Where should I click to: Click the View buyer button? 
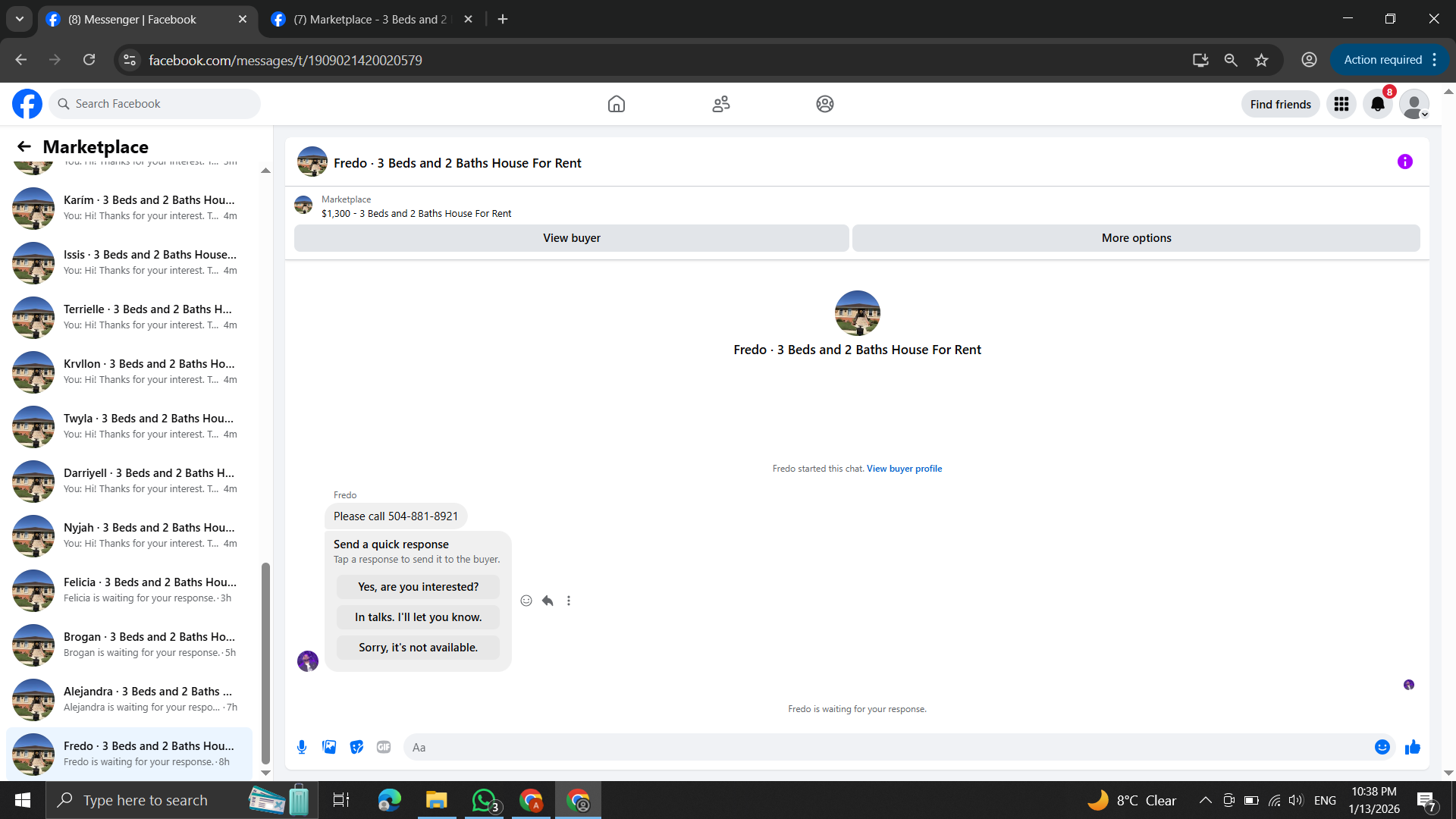(x=571, y=238)
